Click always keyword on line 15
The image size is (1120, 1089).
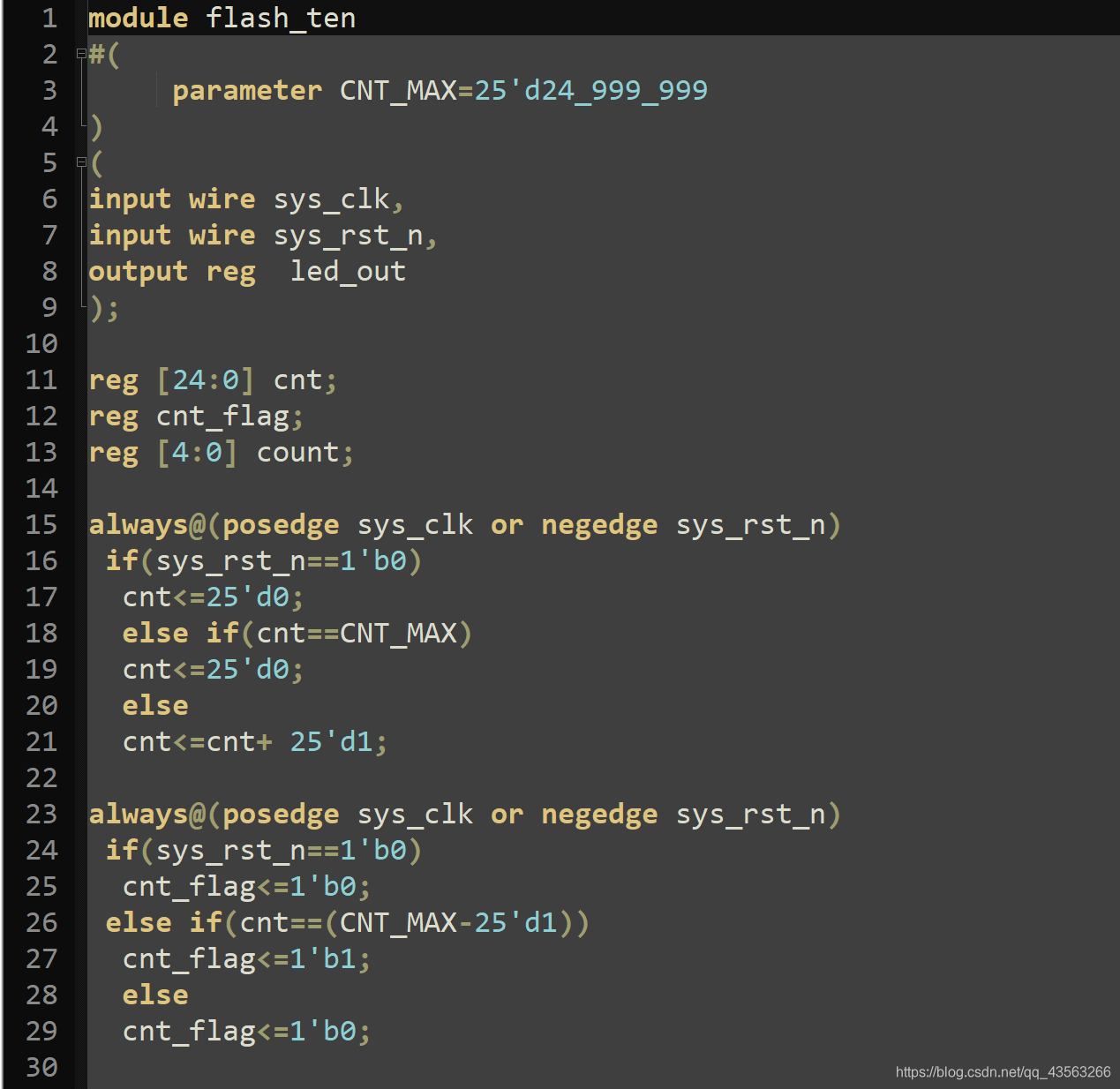[x=139, y=525]
